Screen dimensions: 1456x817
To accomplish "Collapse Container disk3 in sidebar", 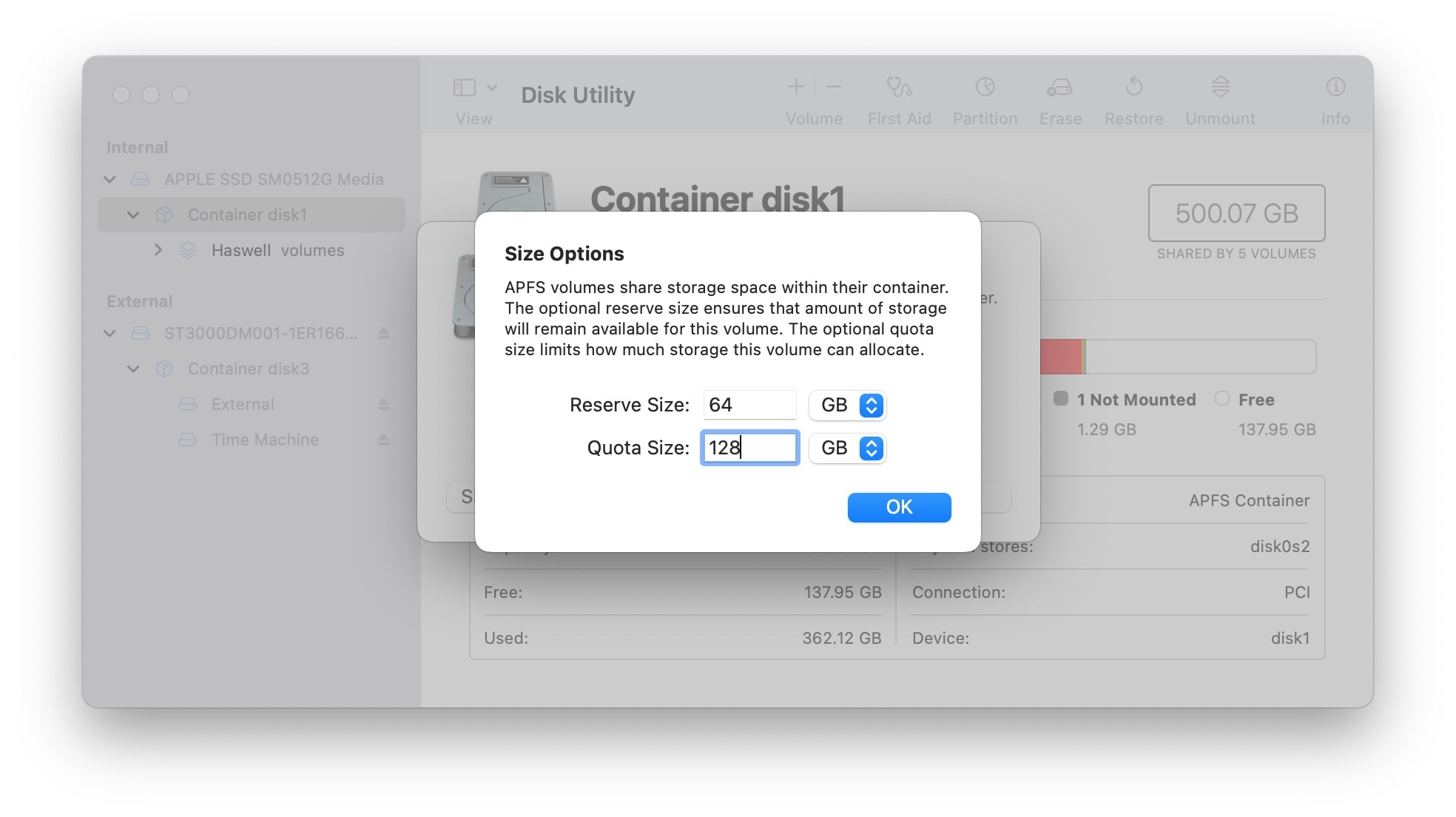I will [133, 369].
